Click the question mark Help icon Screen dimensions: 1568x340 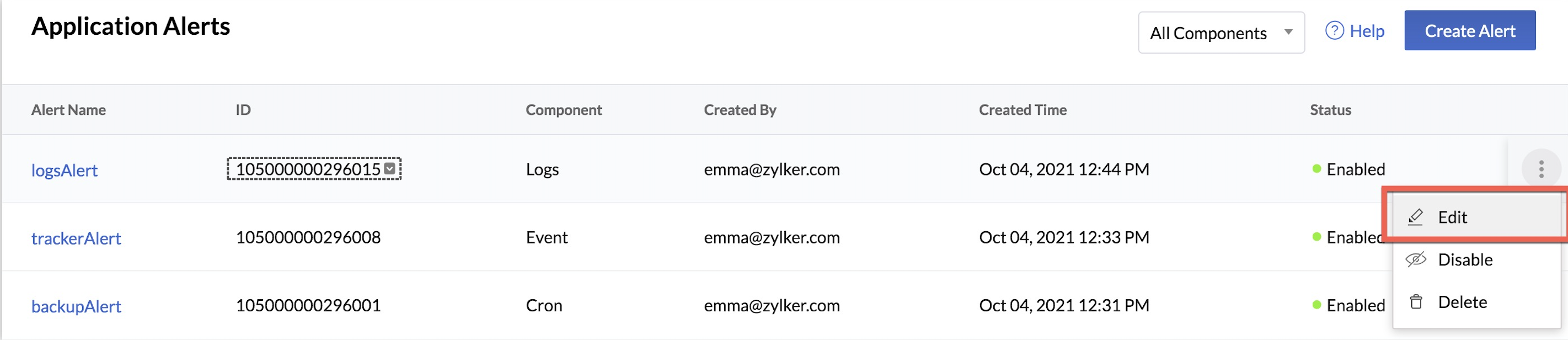click(x=1334, y=30)
